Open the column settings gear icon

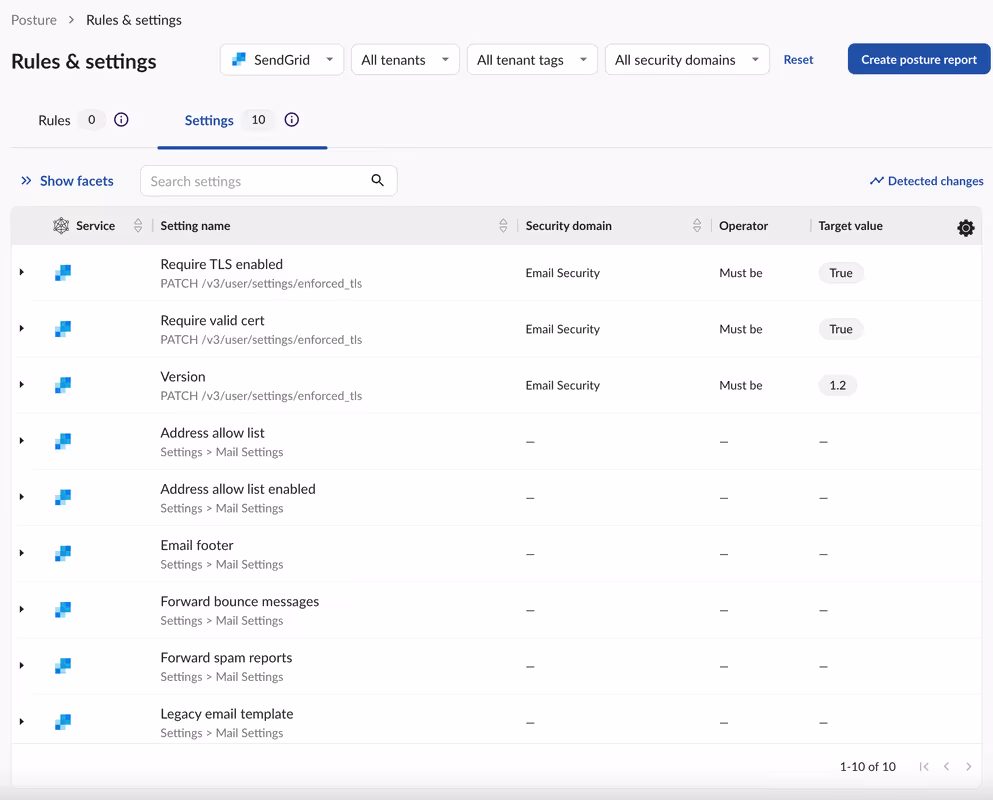coord(965,227)
